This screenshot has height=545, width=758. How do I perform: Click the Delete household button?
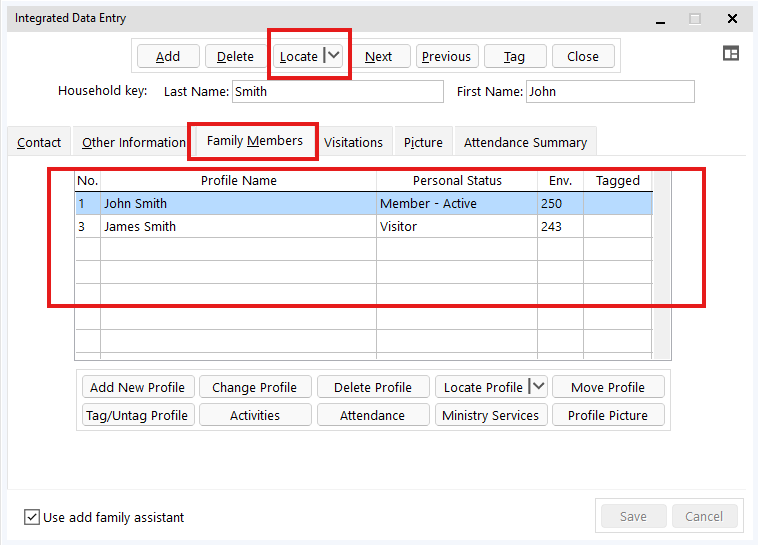click(x=236, y=56)
